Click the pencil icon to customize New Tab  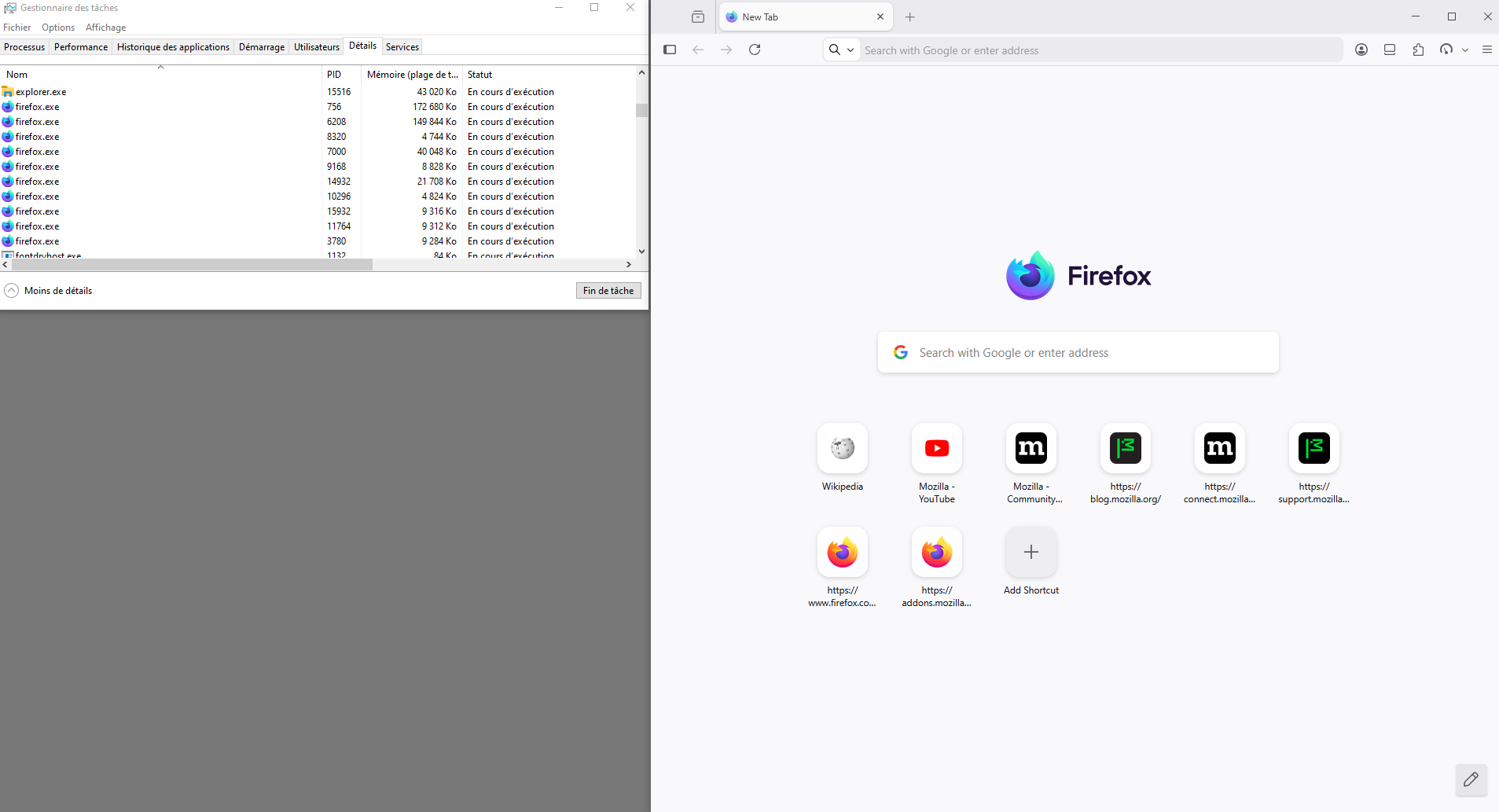coord(1471,780)
